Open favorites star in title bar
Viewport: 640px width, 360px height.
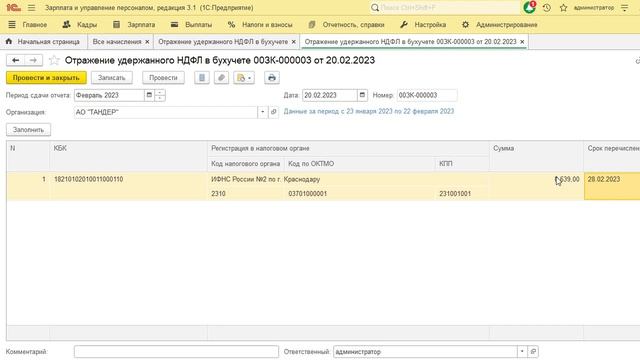[564, 8]
